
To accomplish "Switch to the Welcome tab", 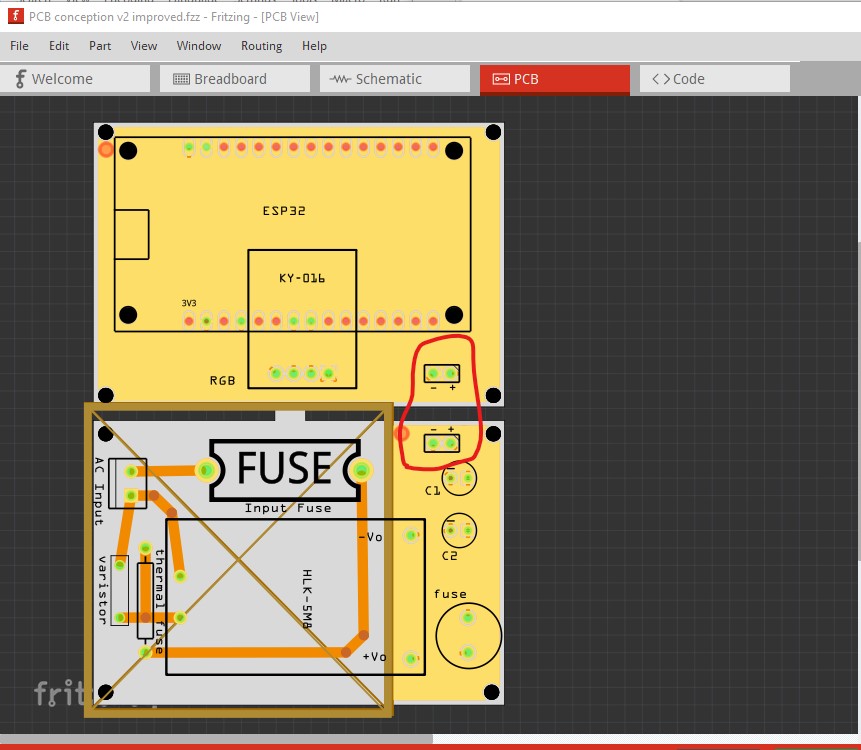I will tap(75, 79).
